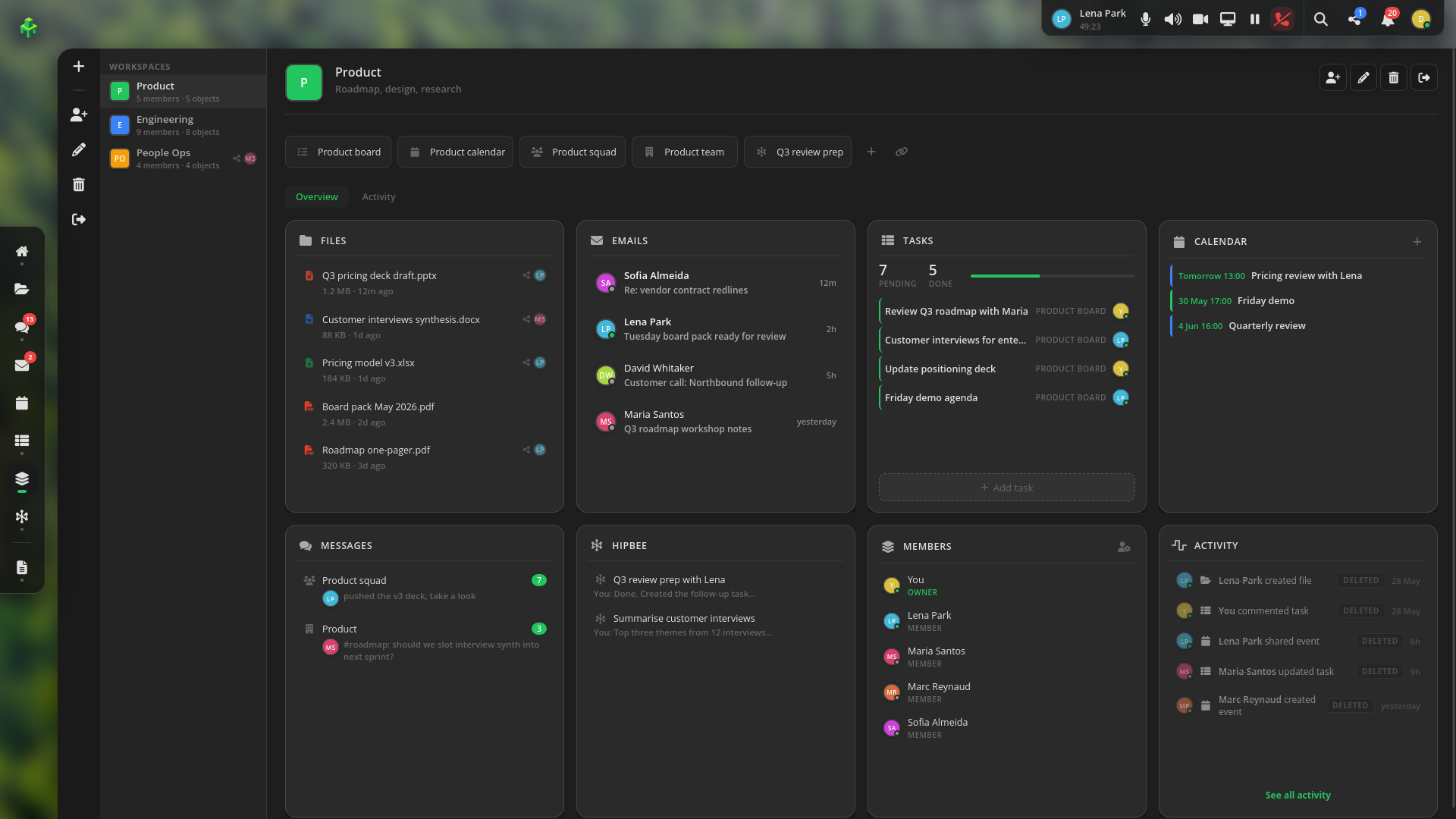Open David Whitaker's Northbound follow-up email
The height and width of the screenshot is (819, 1456).
coord(716,375)
